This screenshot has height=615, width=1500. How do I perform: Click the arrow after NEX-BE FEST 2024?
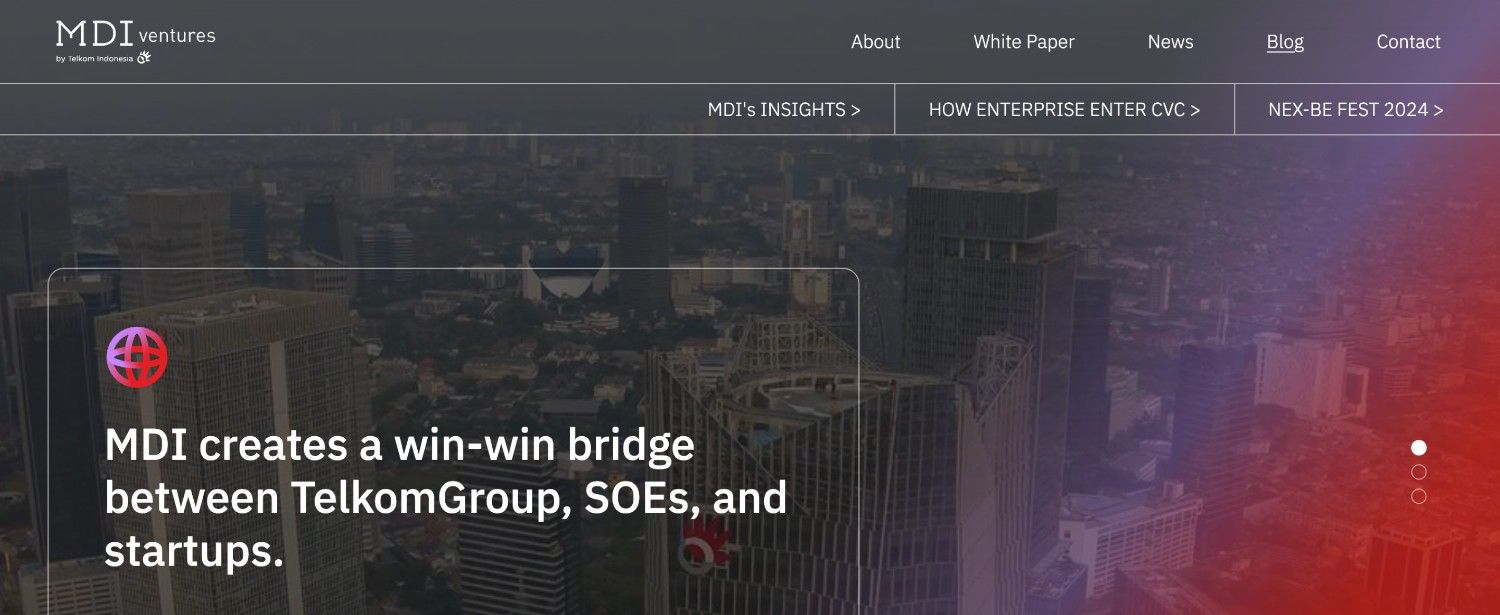1438,110
